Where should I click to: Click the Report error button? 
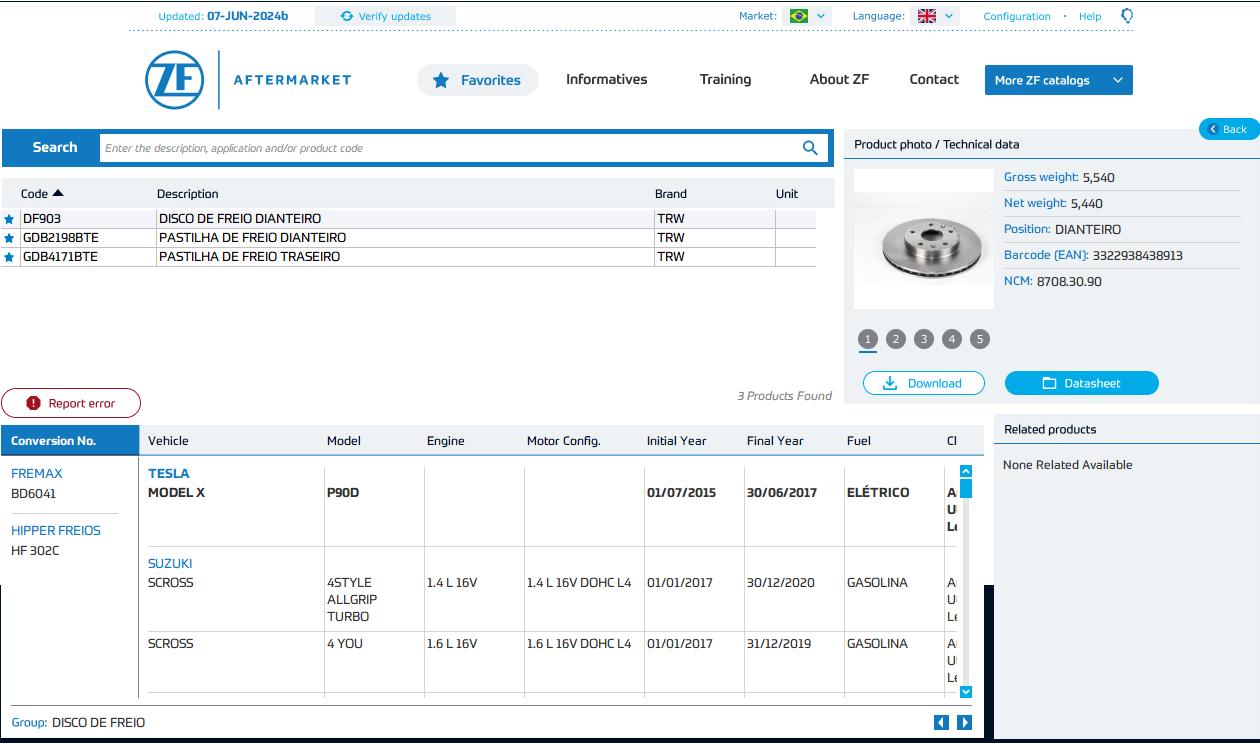click(71, 403)
